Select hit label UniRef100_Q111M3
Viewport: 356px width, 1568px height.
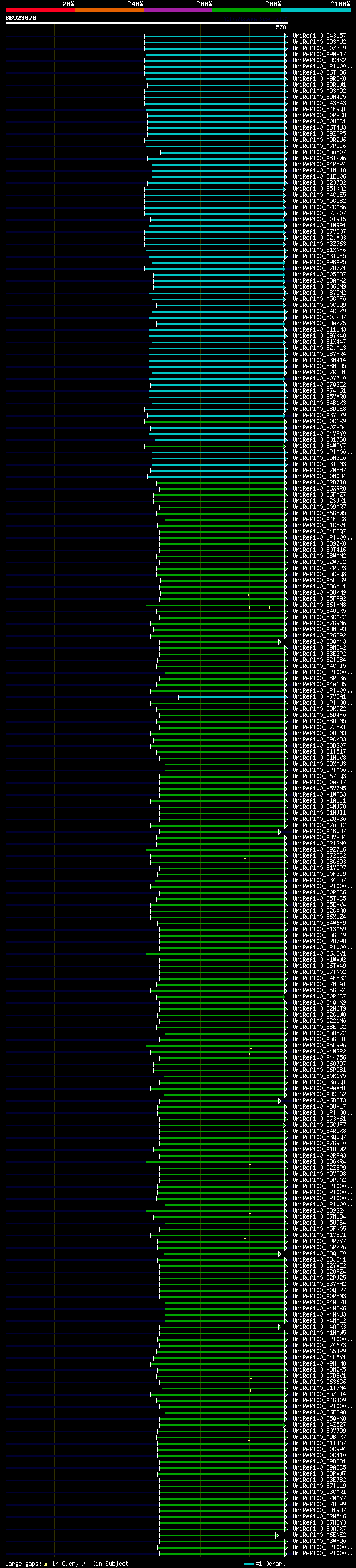pyautogui.click(x=319, y=330)
